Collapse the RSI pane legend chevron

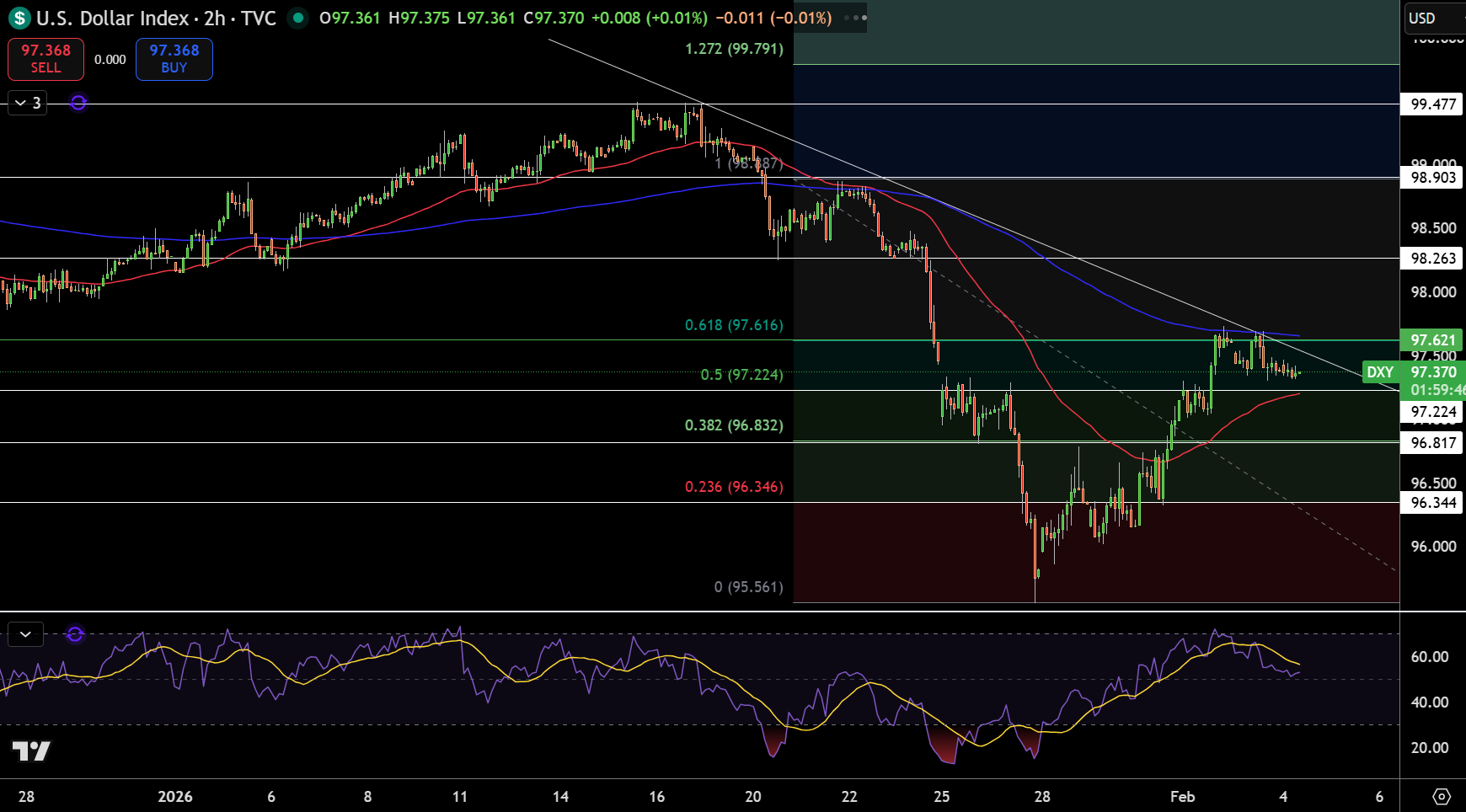pyautogui.click(x=25, y=634)
